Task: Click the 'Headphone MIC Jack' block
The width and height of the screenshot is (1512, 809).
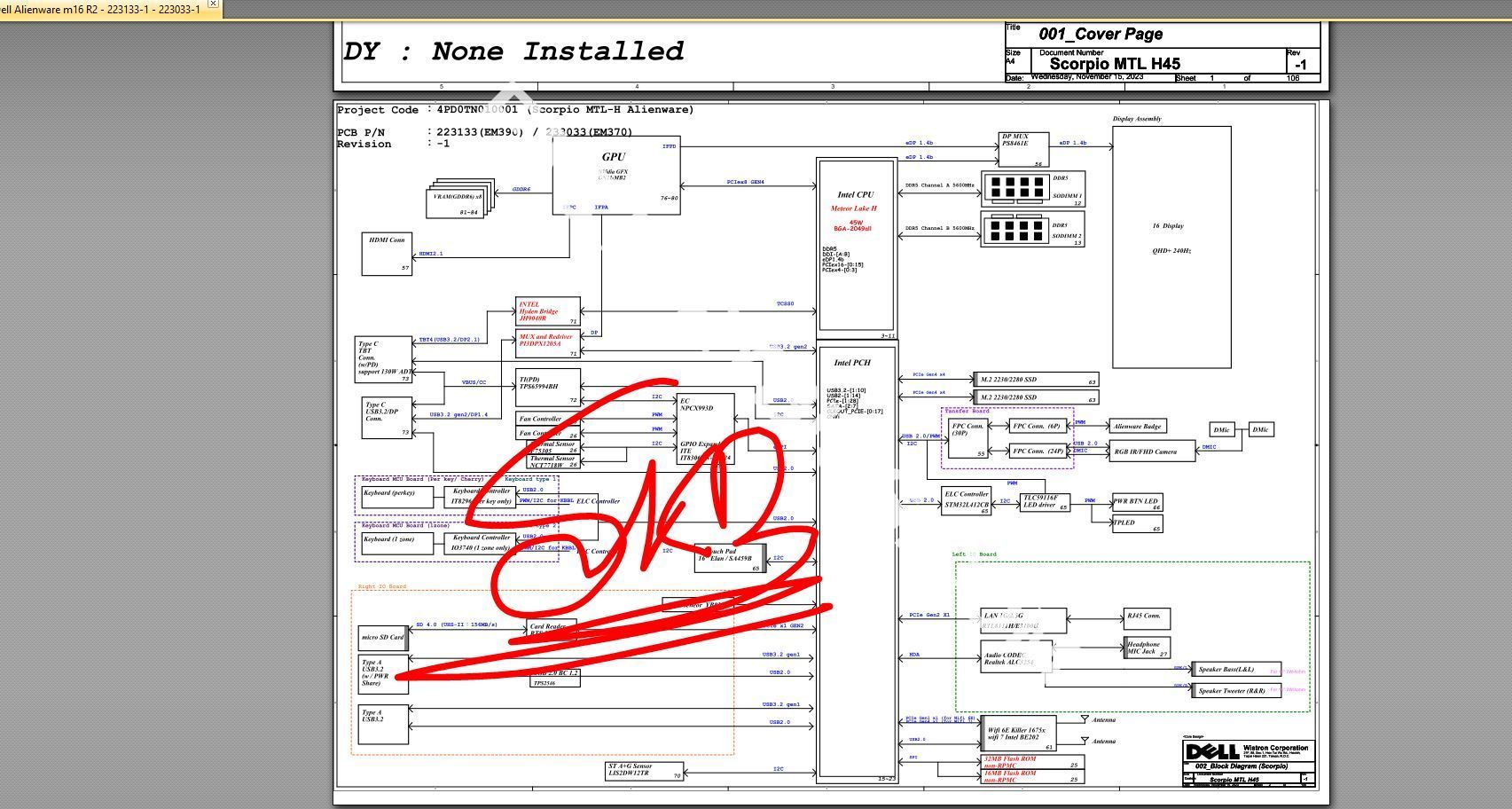Action: [1147, 648]
